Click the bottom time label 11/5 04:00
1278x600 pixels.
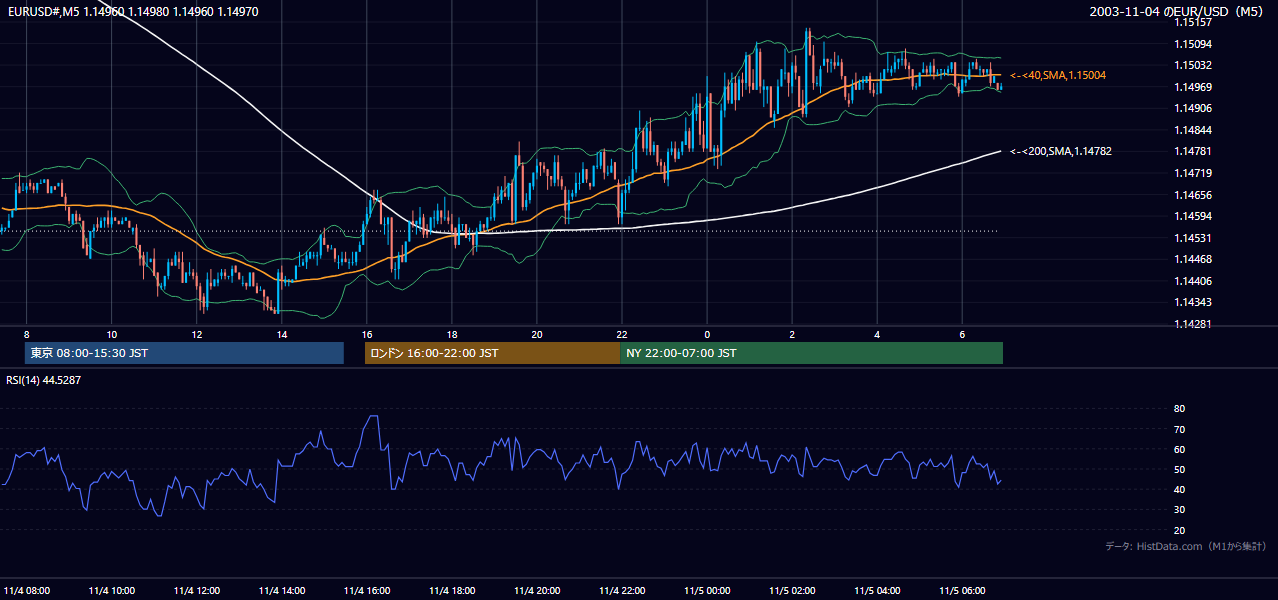[x=877, y=590]
